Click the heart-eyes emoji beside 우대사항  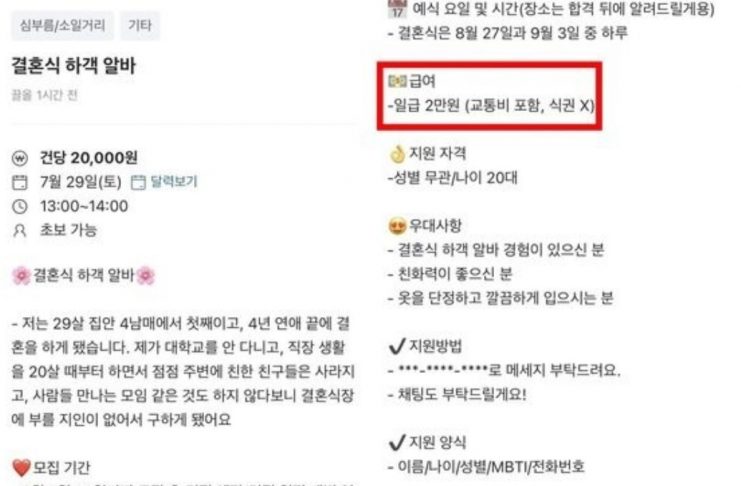(397, 226)
